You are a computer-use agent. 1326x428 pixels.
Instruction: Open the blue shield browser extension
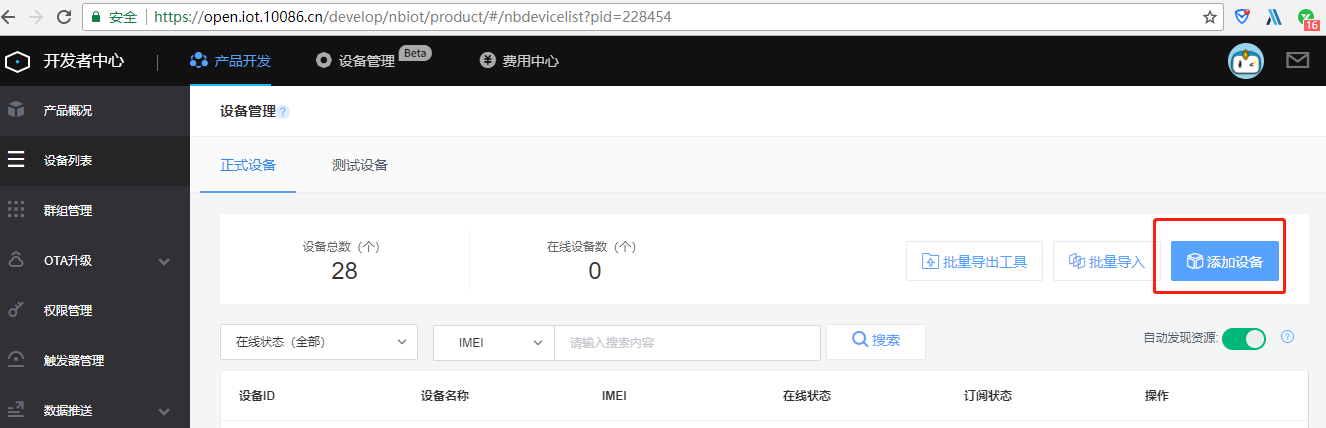1242,17
